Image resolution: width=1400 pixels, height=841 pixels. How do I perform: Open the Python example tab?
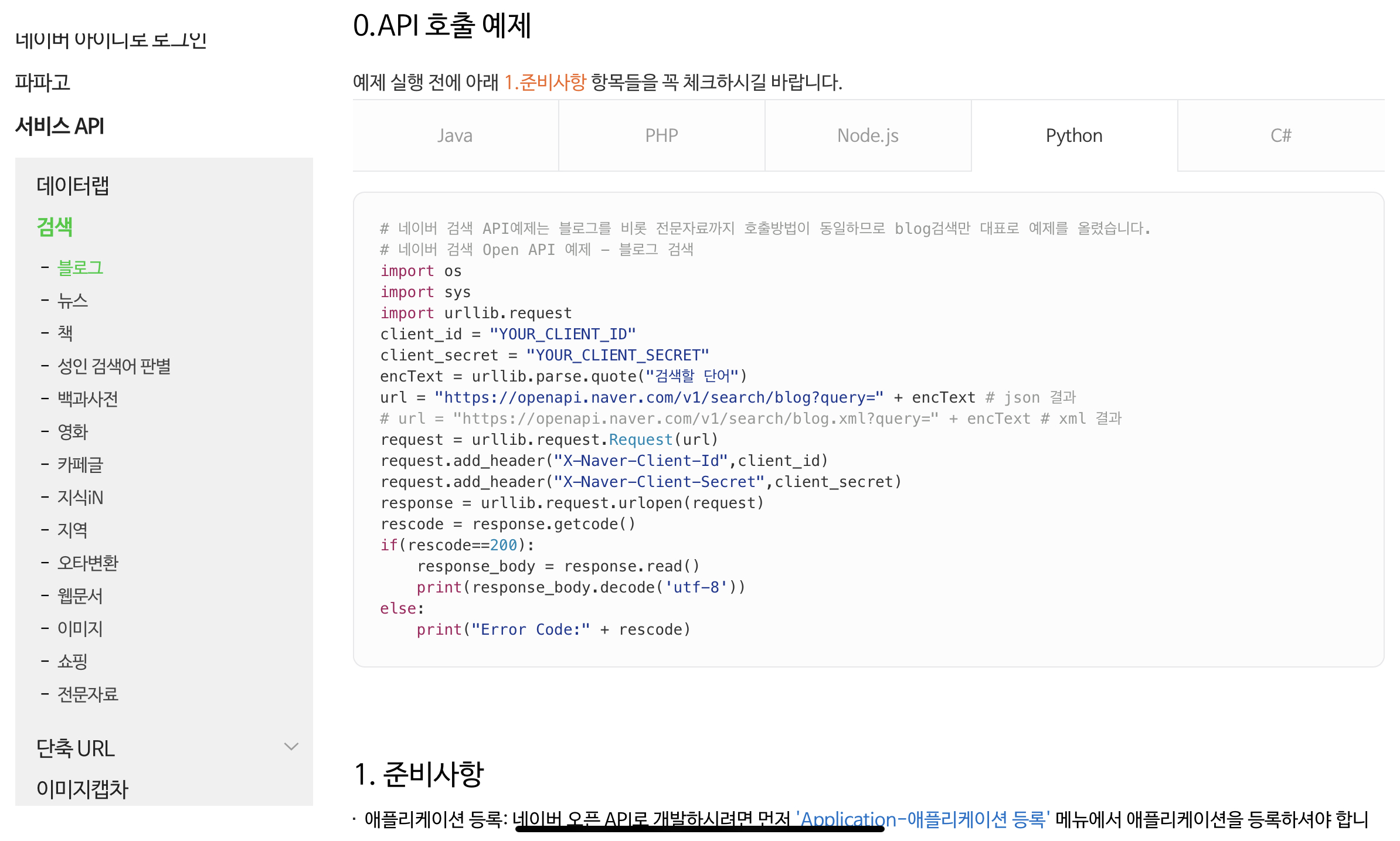pyautogui.click(x=1074, y=135)
